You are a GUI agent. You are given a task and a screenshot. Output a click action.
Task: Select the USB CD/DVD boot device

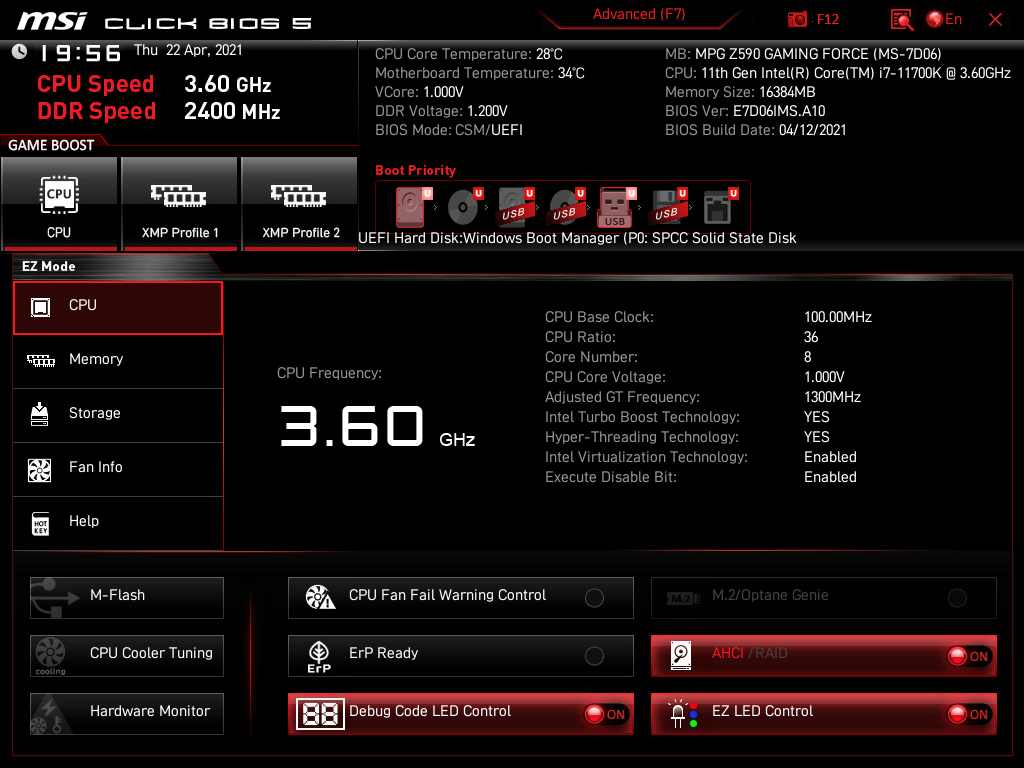tap(566, 206)
